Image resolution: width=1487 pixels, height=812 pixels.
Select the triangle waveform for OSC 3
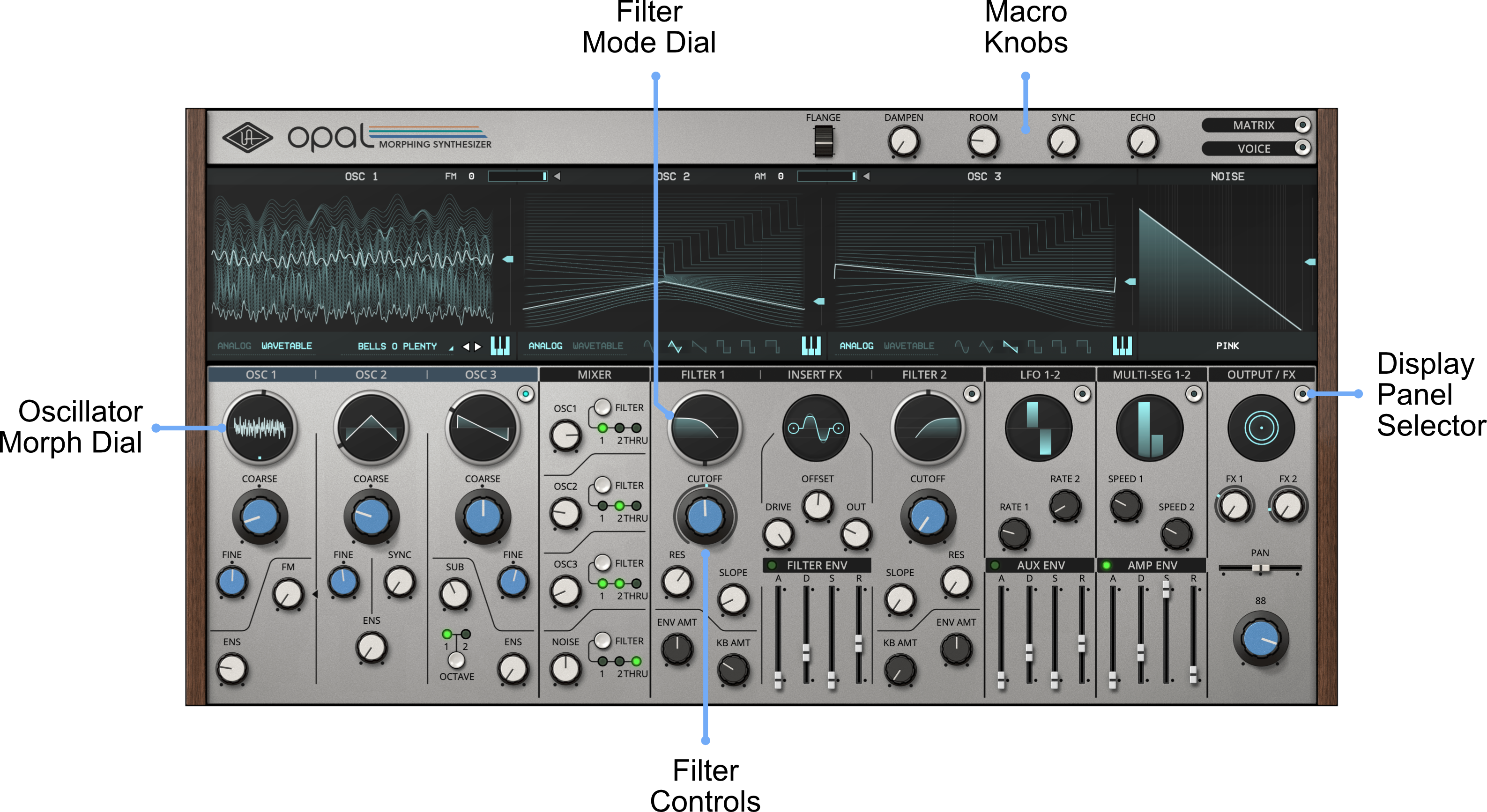click(x=986, y=346)
